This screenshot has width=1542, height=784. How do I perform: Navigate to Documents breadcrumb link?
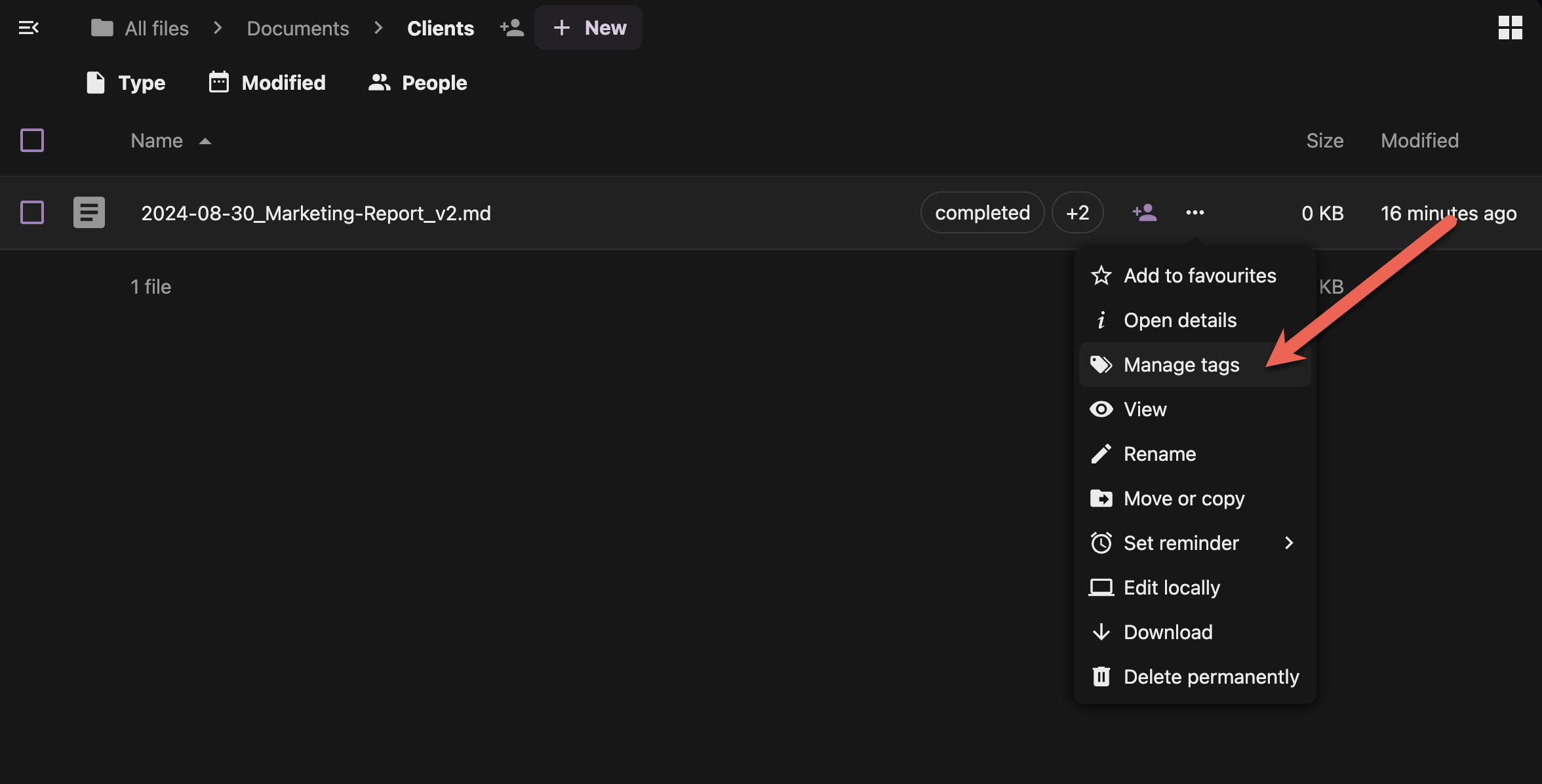(x=298, y=28)
